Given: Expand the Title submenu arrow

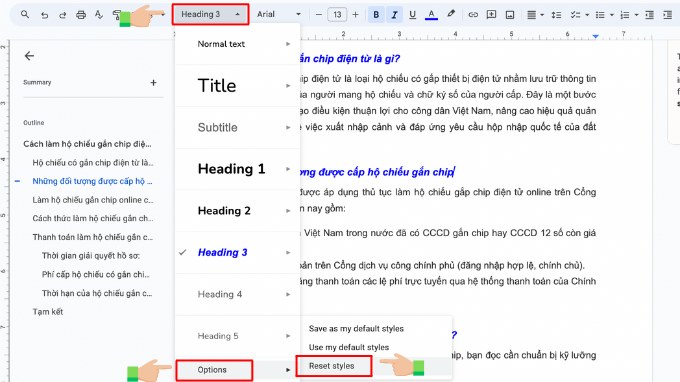Looking at the screenshot, I should (x=288, y=85).
